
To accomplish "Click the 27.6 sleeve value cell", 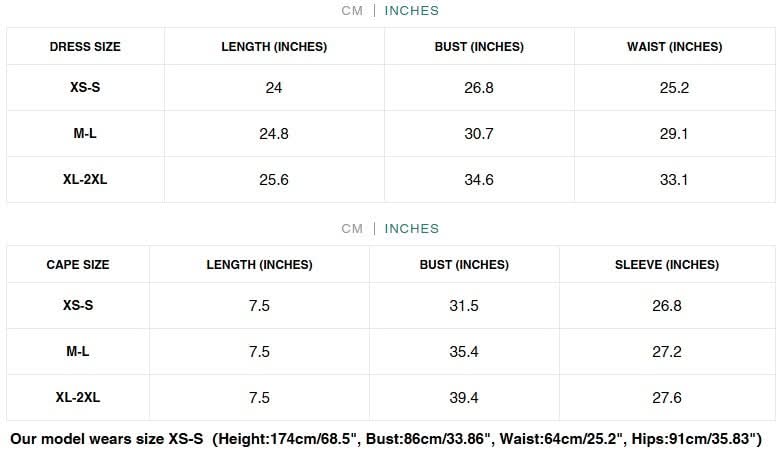I will pos(667,398).
